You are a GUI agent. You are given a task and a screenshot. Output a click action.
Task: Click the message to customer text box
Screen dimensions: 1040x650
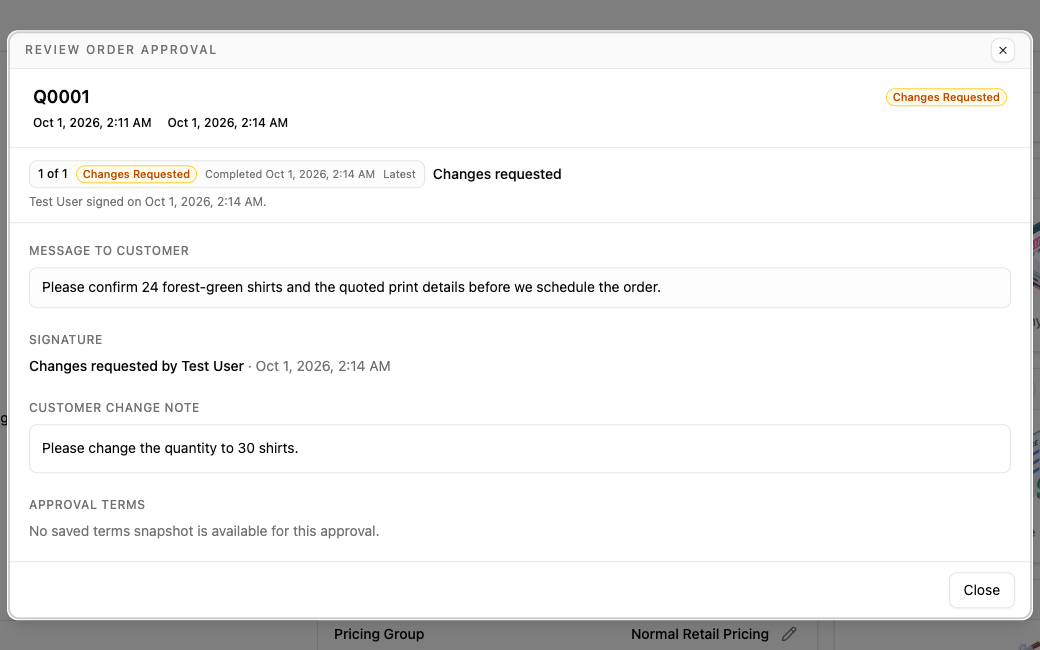519,287
